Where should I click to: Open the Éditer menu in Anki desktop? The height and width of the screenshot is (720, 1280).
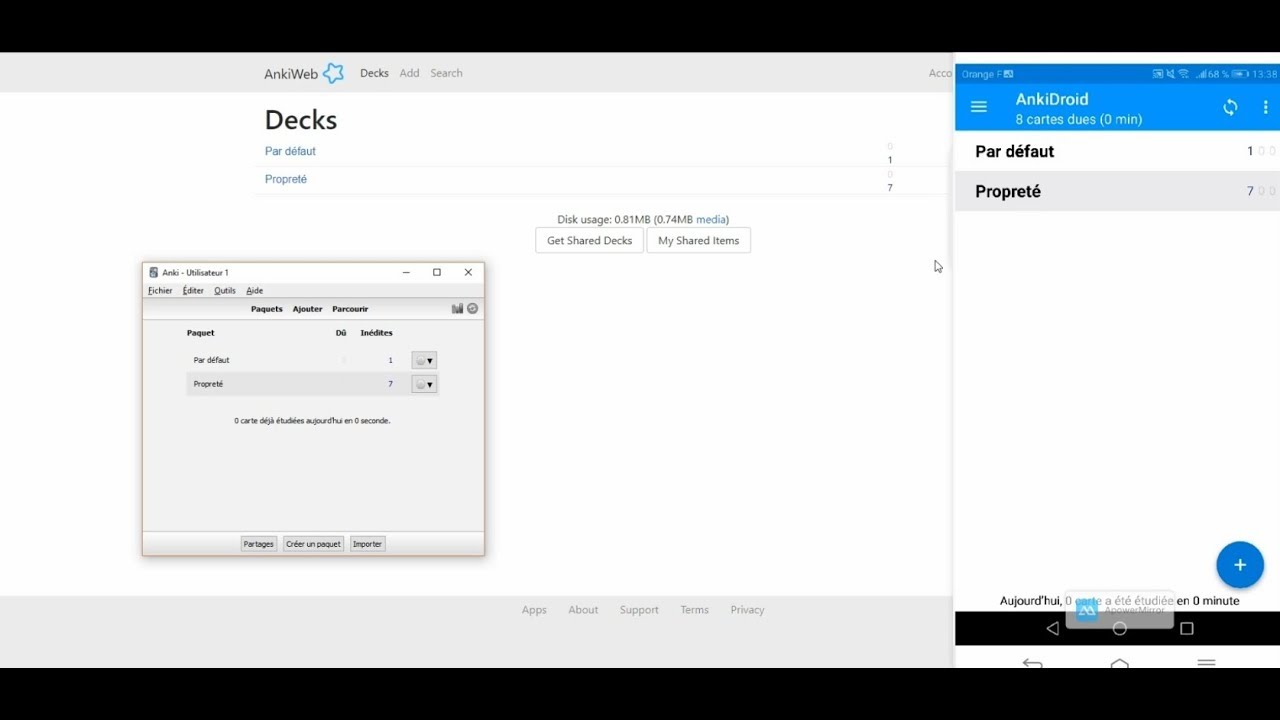point(193,291)
